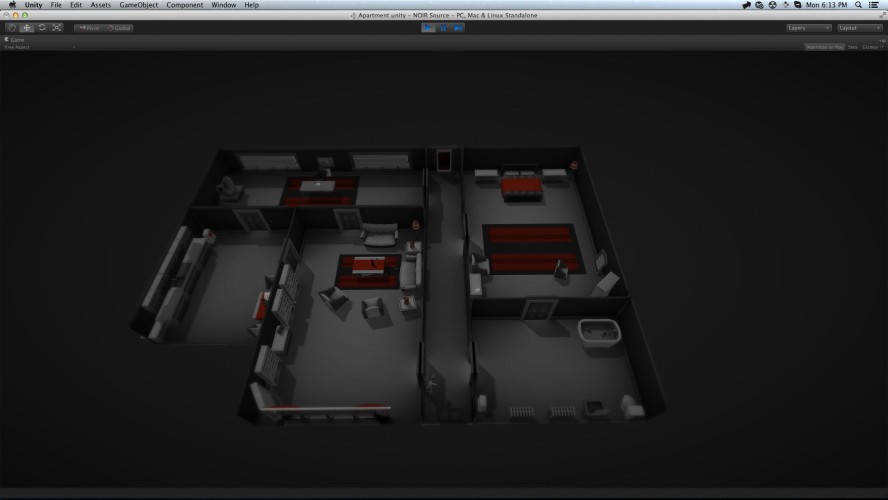888x500 pixels.
Task: Select the Move transform tool
Action: pos(27,28)
